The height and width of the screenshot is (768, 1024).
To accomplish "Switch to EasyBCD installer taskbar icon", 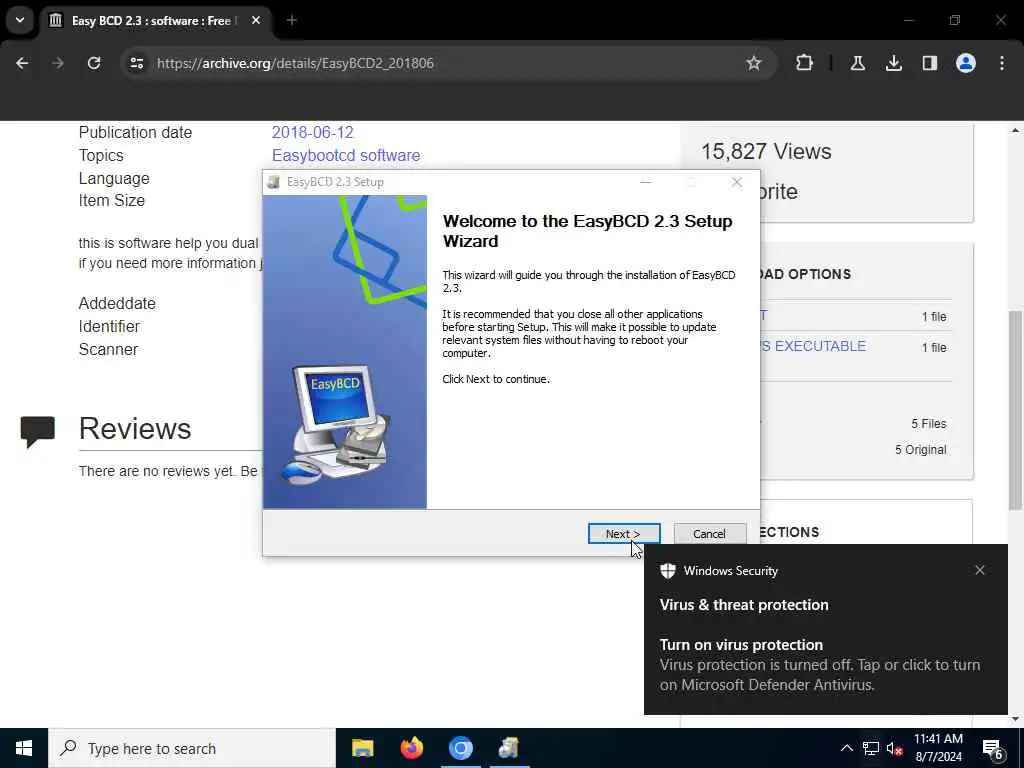I will [509, 748].
